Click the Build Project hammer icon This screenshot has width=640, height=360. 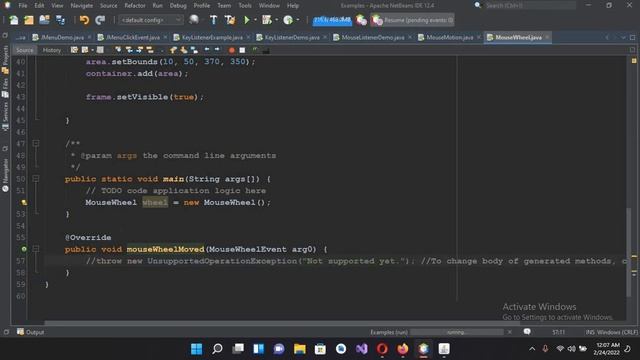click(213, 20)
